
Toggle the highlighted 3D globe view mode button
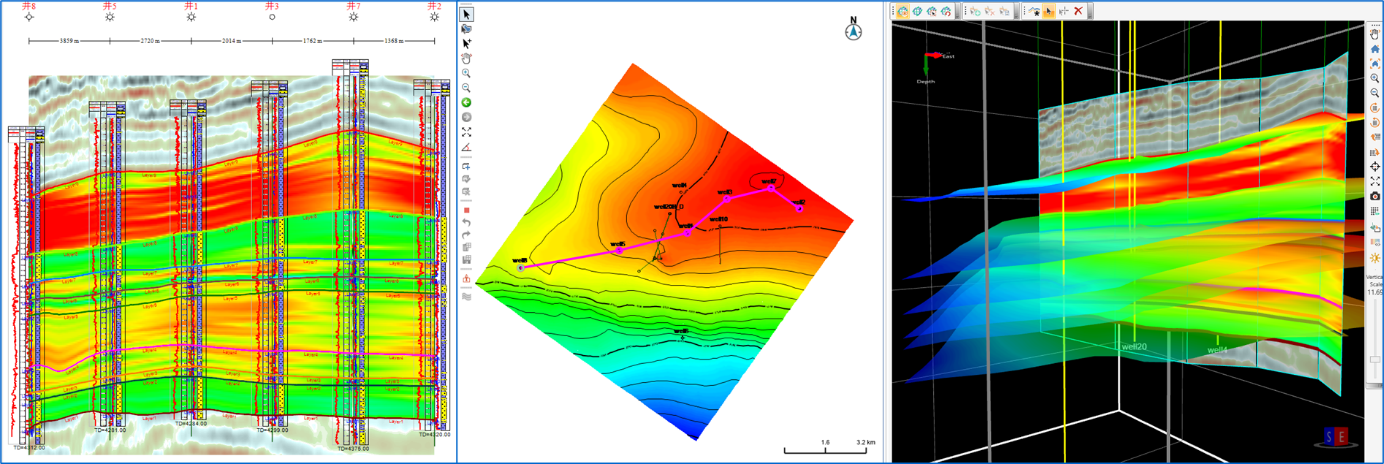pyautogui.click(x=902, y=11)
